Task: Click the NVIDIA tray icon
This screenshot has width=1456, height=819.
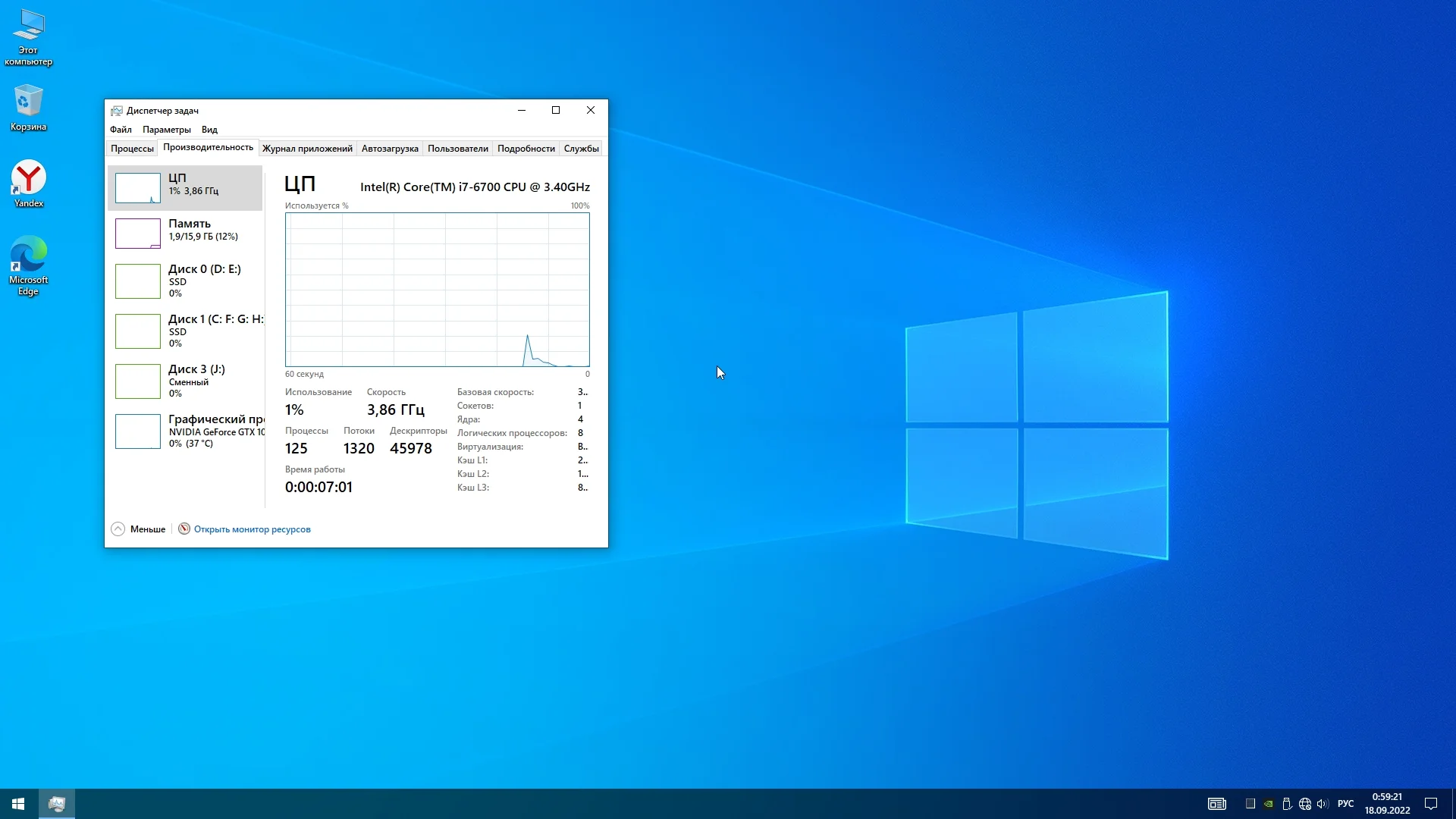Action: tap(1269, 804)
